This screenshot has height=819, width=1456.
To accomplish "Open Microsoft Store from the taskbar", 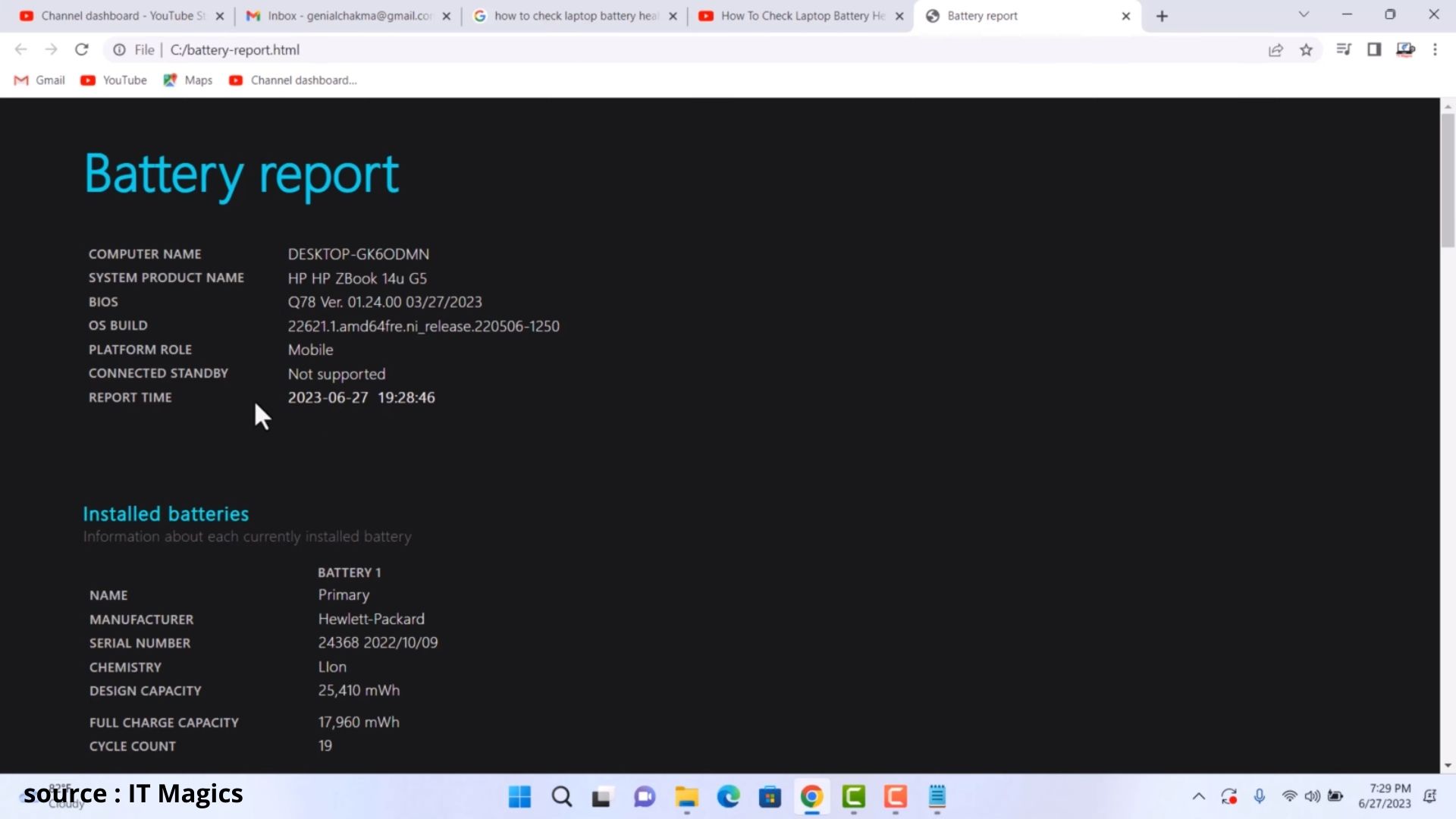I will (x=770, y=797).
